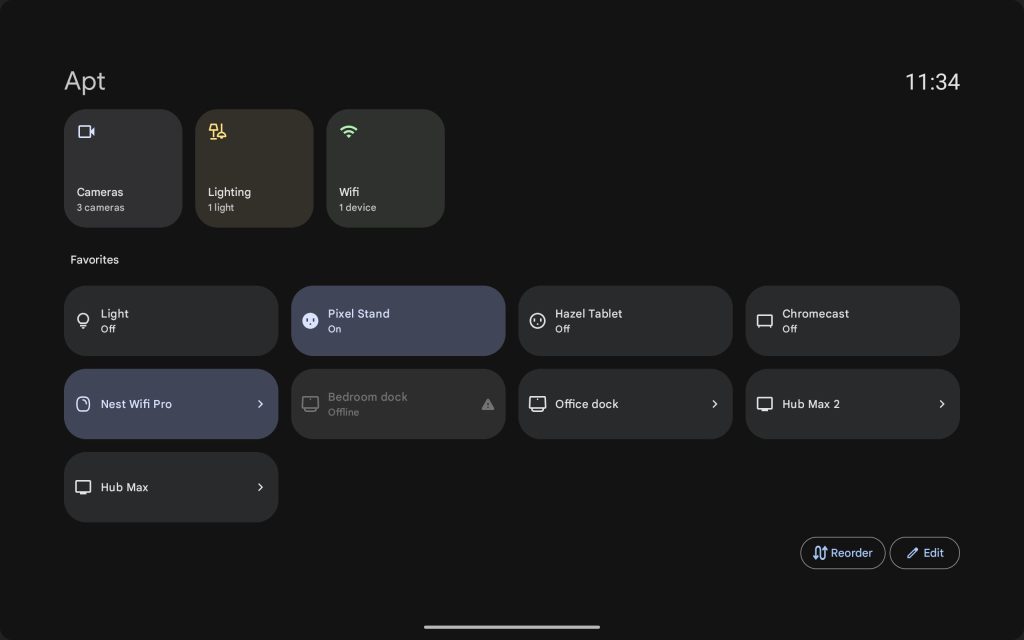Switch the Chromecast on
The width and height of the screenshot is (1024, 640).
(852, 320)
